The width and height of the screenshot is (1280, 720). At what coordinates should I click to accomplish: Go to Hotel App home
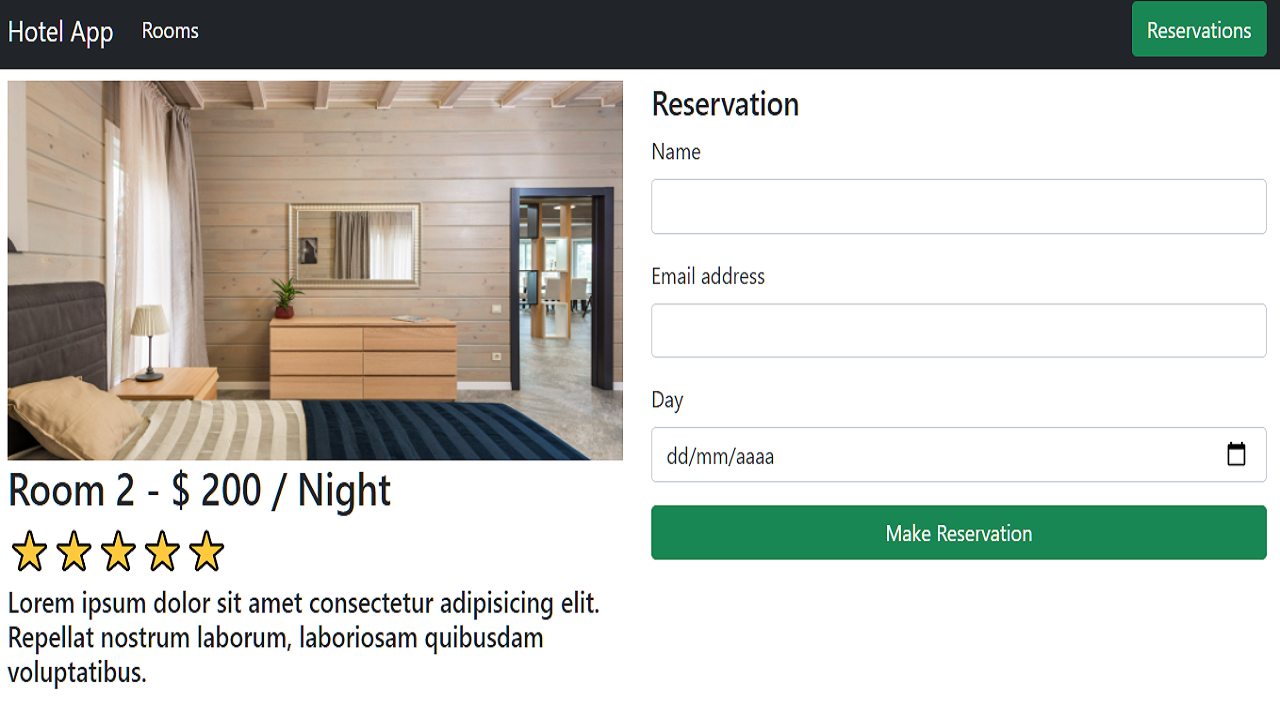[x=61, y=32]
